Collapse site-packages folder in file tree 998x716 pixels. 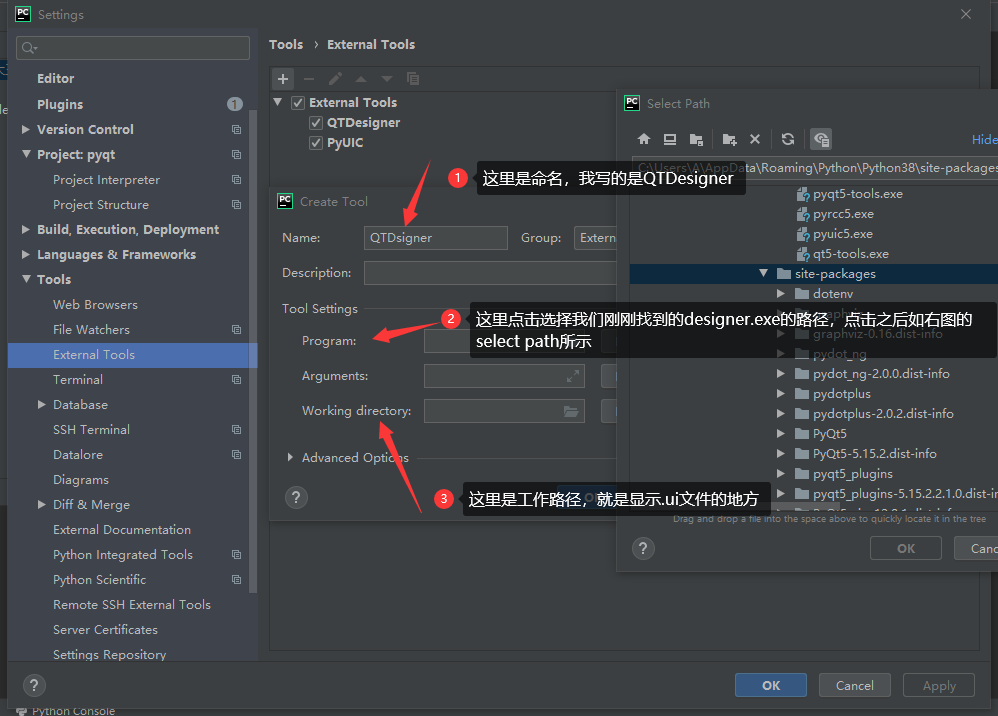(763, 273)
